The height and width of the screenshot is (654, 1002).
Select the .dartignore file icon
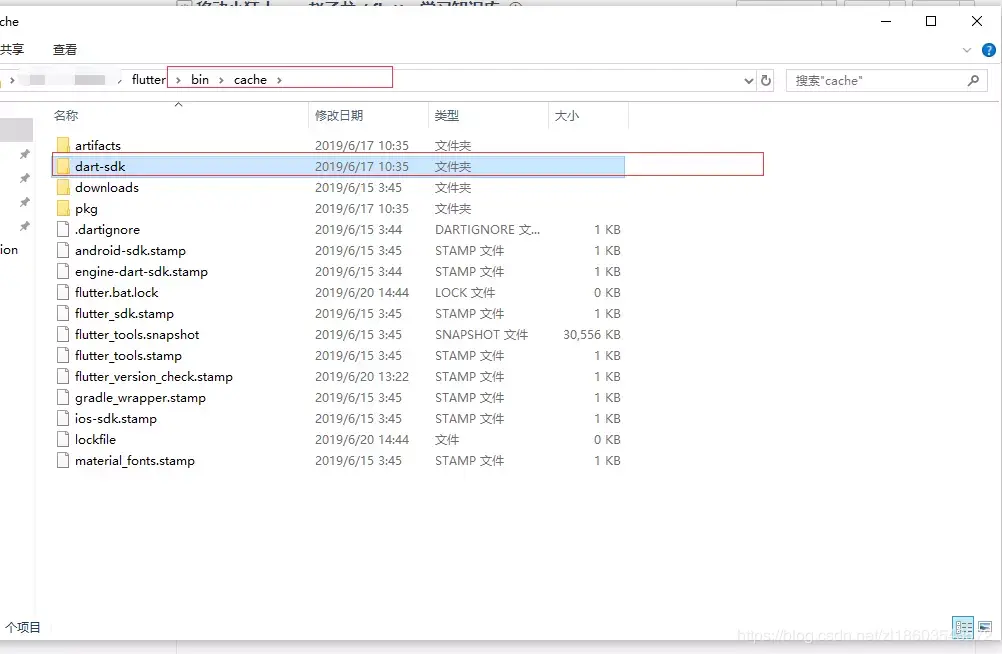tap(63, 230)
